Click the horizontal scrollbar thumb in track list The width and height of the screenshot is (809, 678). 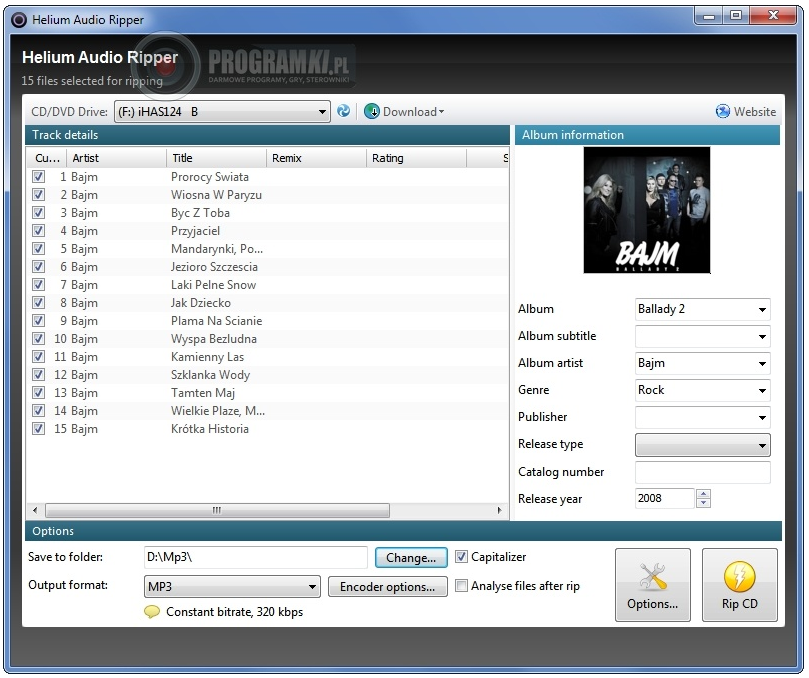pos(217,510)
